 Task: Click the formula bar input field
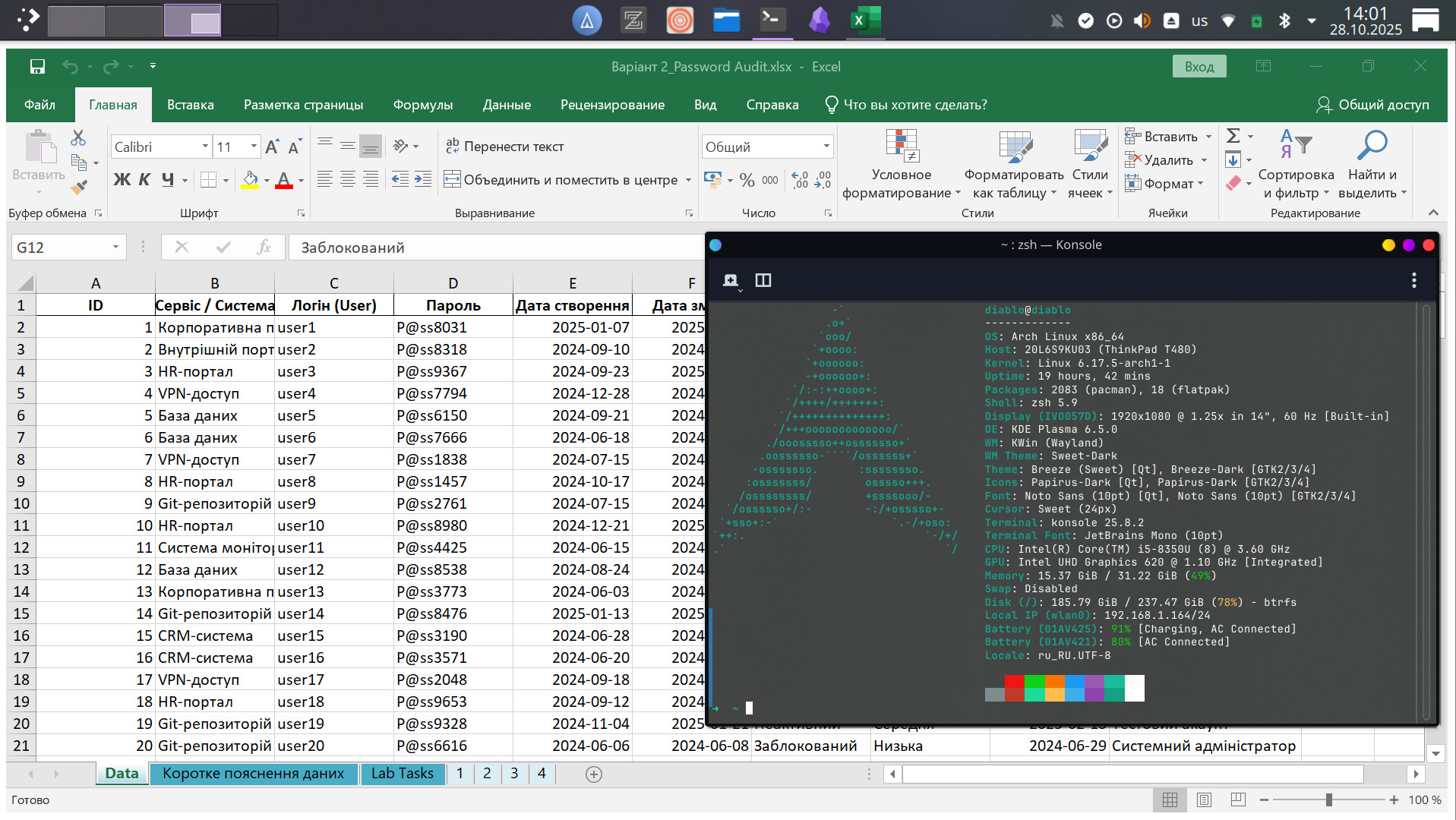point(494,248)
